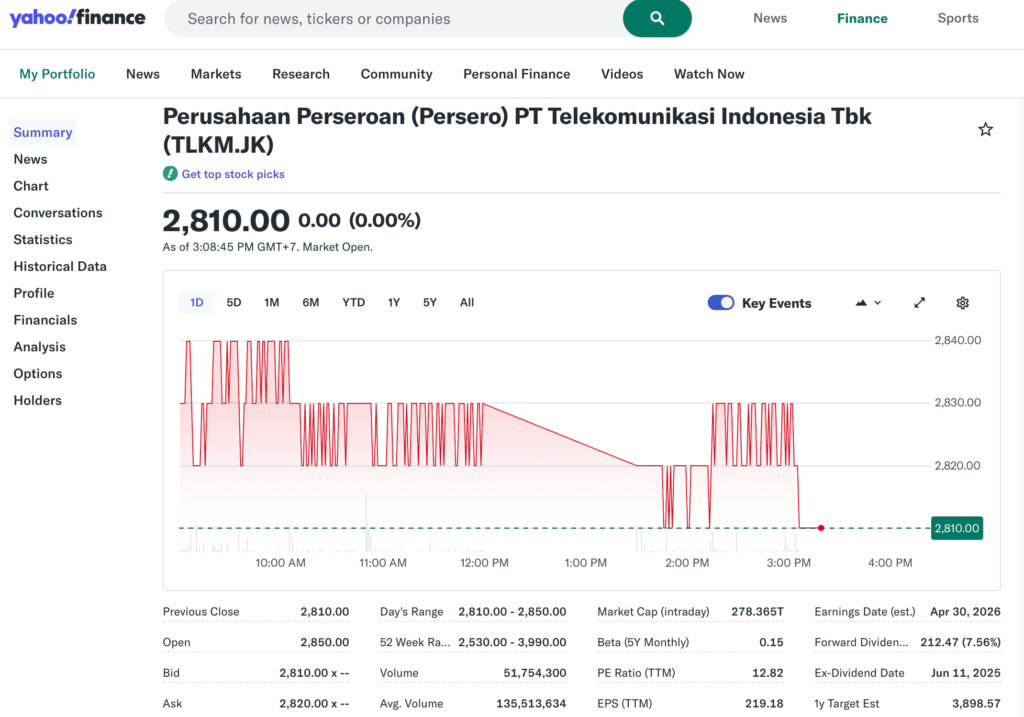Open Markets menu
This screenshot has width=1024, height=717.
(x=216, y=74)
